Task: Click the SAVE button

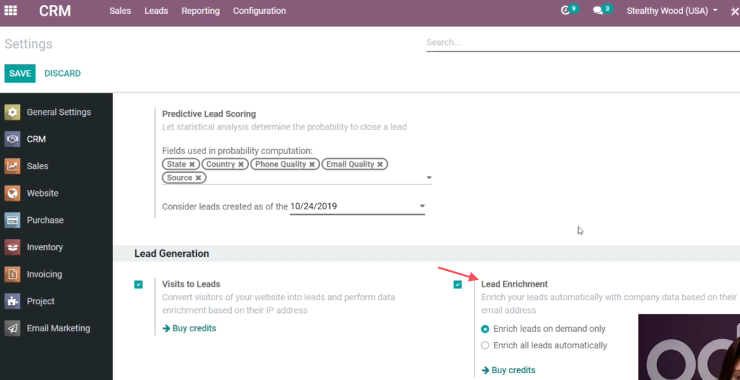Action: click(20, 73)
